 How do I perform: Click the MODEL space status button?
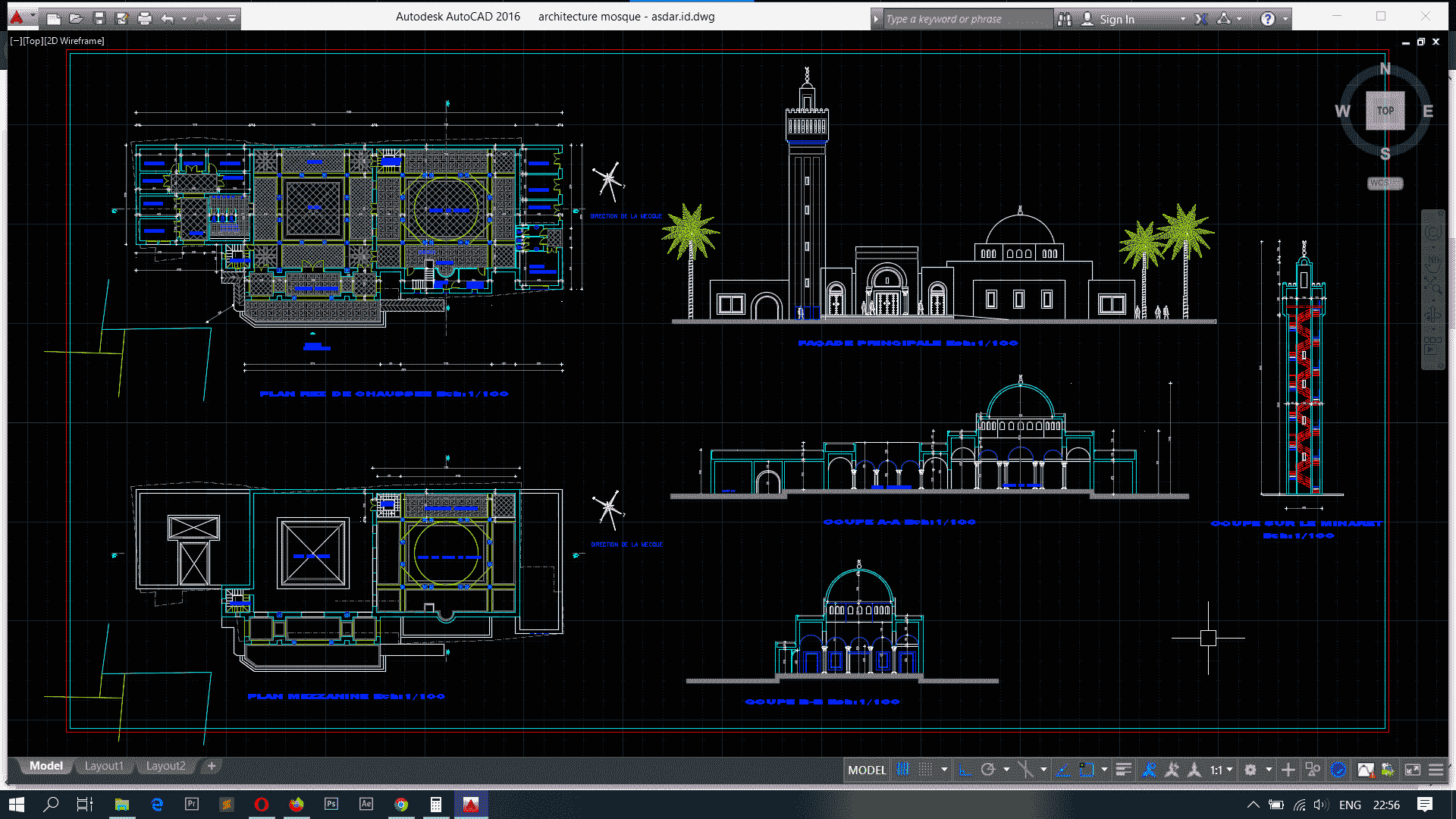[x=867, y=770]
